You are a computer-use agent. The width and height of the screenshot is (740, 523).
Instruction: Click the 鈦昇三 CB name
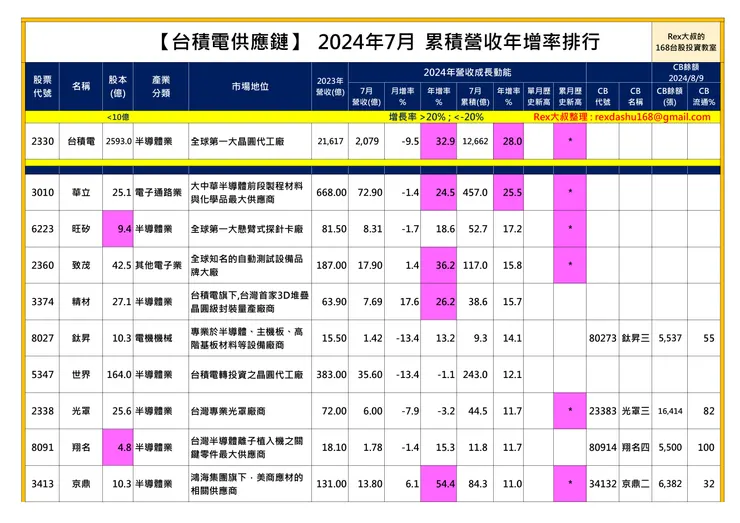635,338
